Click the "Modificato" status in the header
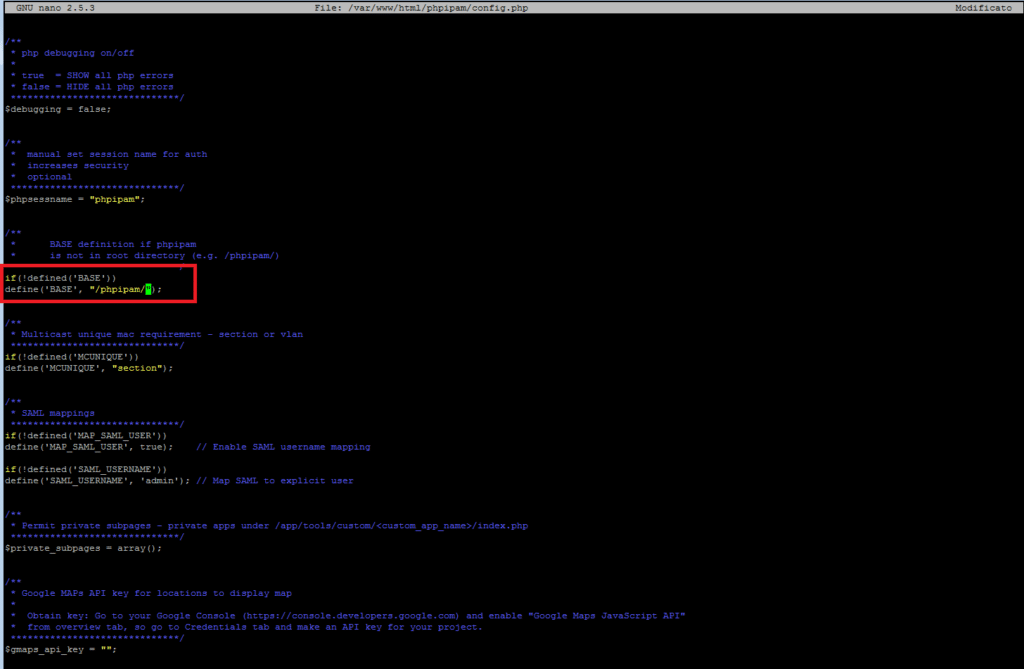The width and height of the screenshot is (1024, 669). [983, 8]
